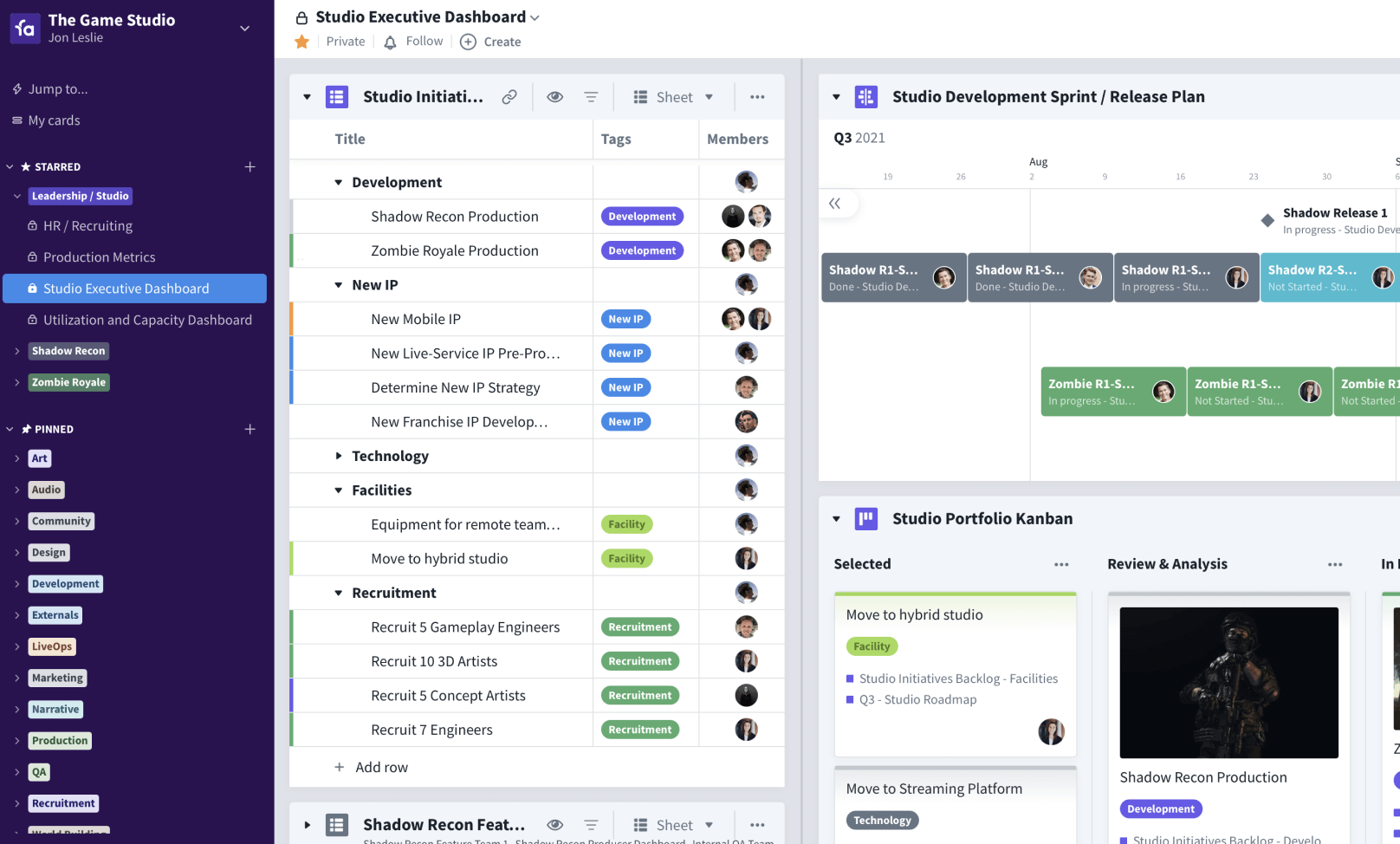Screen dimensions: 1400x844
Task: Sort by the Title column header
Action: [350, 139]
